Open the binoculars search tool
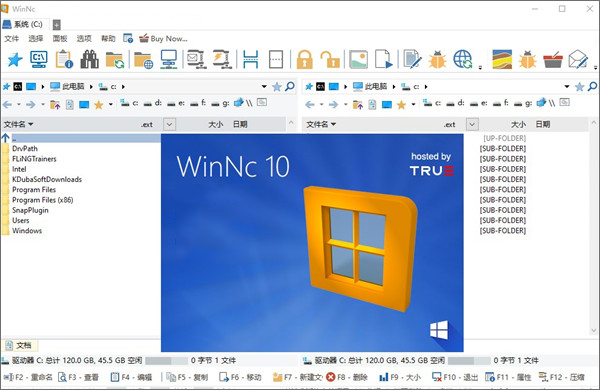This screenshot has width=600, height=390. 90,60
